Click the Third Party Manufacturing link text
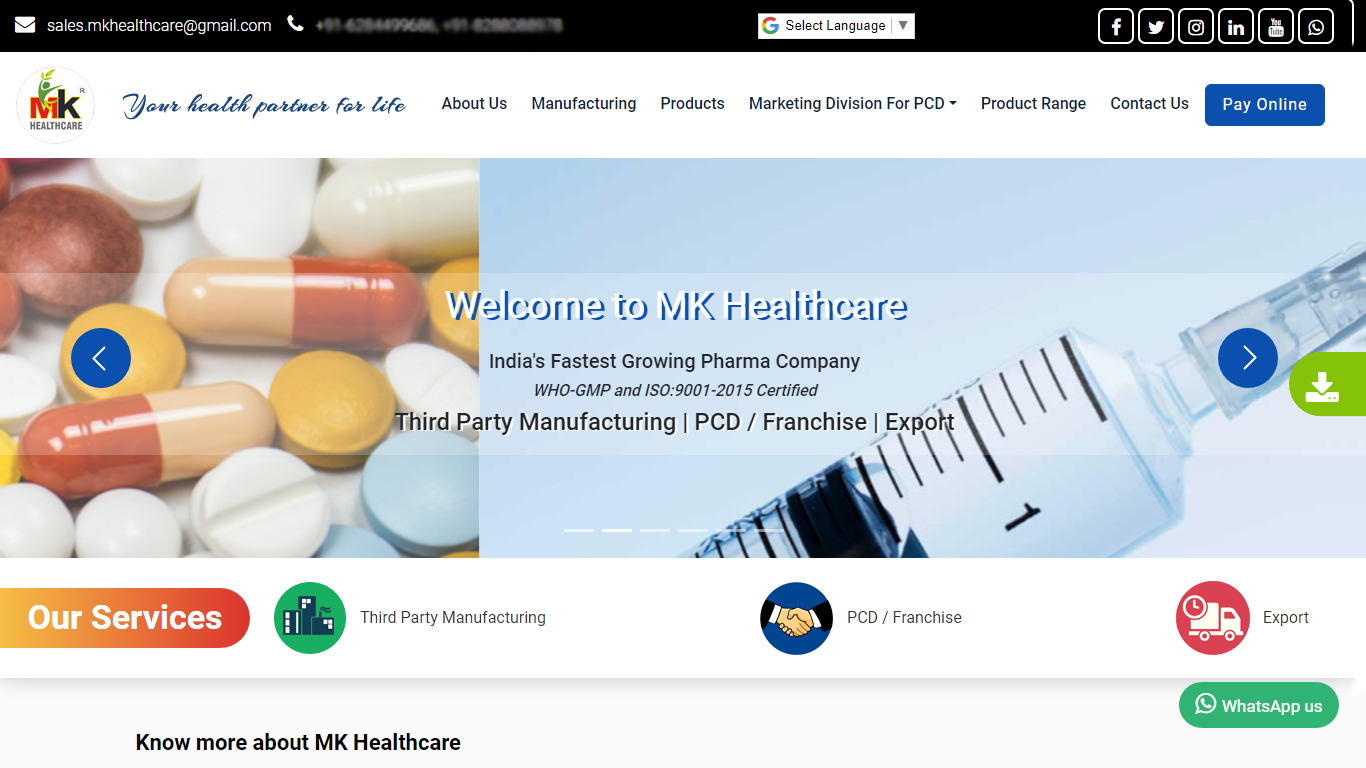This screenshot has width=1366, height=768. (x=453, y=618)
